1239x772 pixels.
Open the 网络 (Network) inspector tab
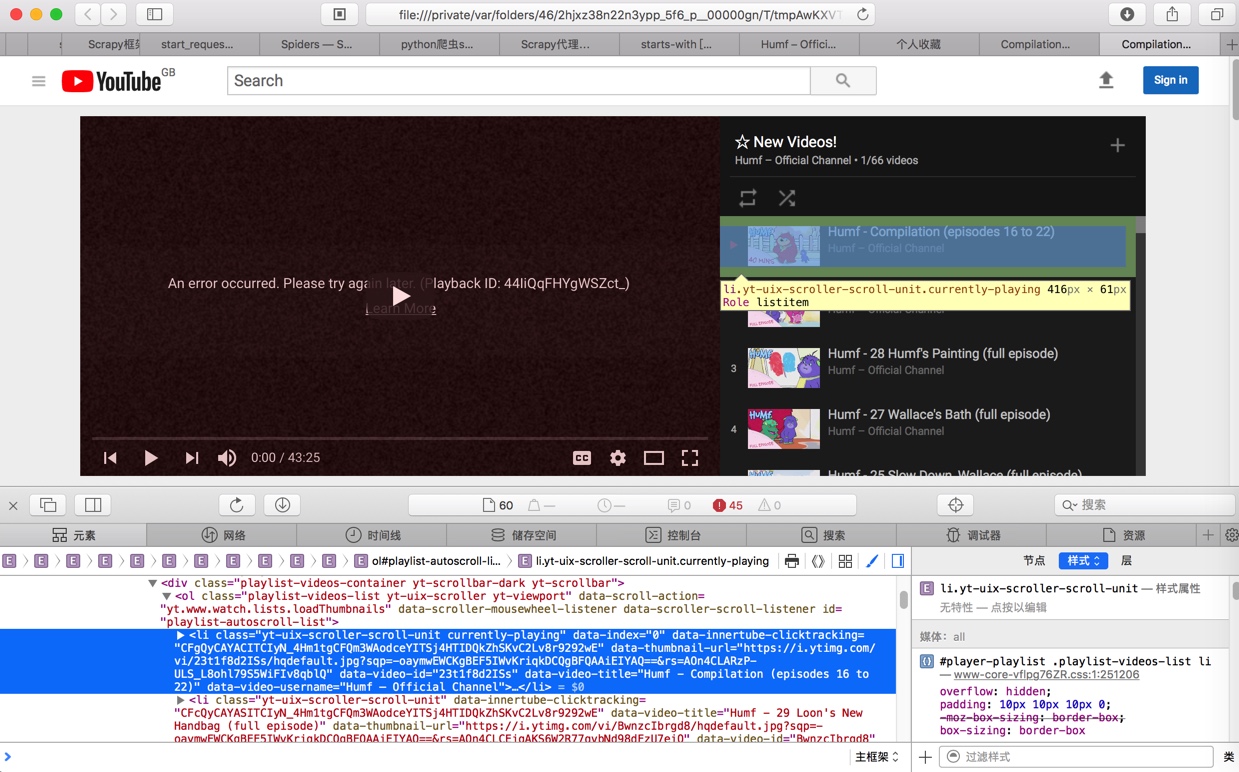(x=223, y=535)
